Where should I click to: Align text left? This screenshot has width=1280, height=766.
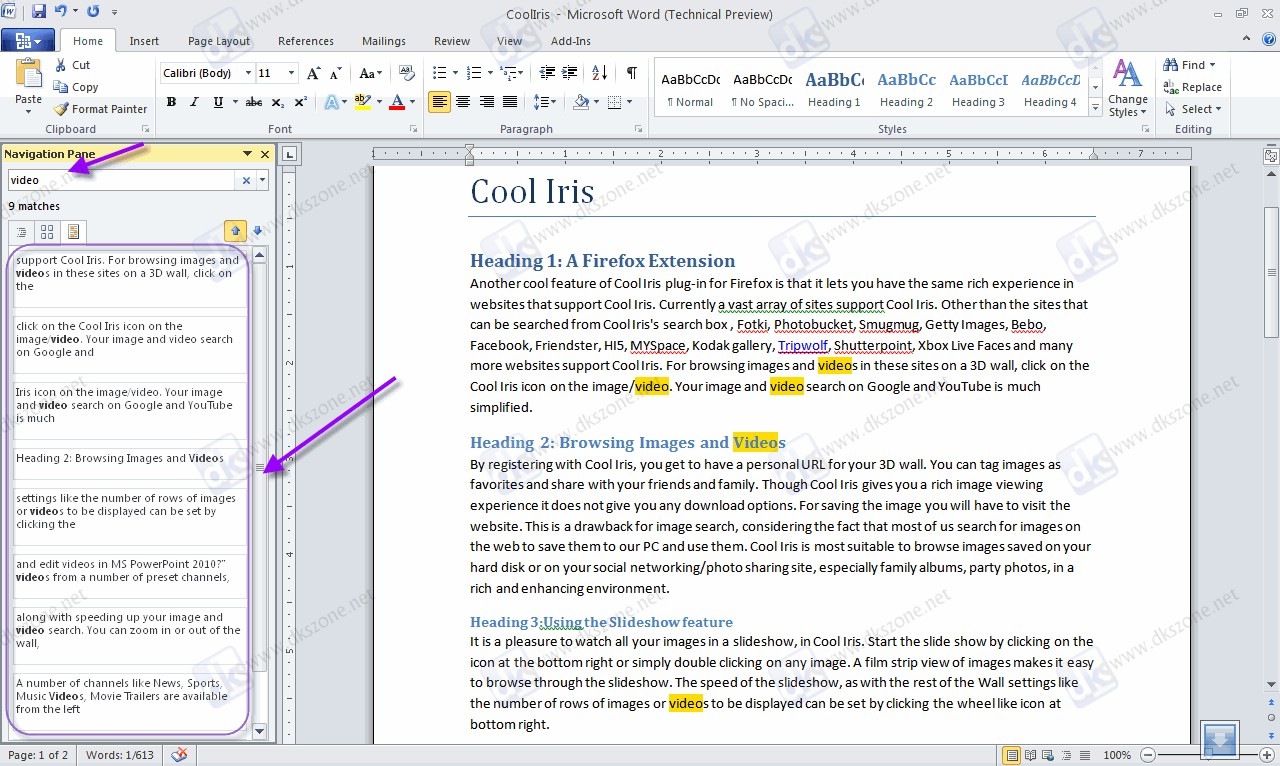click(439, 102)
